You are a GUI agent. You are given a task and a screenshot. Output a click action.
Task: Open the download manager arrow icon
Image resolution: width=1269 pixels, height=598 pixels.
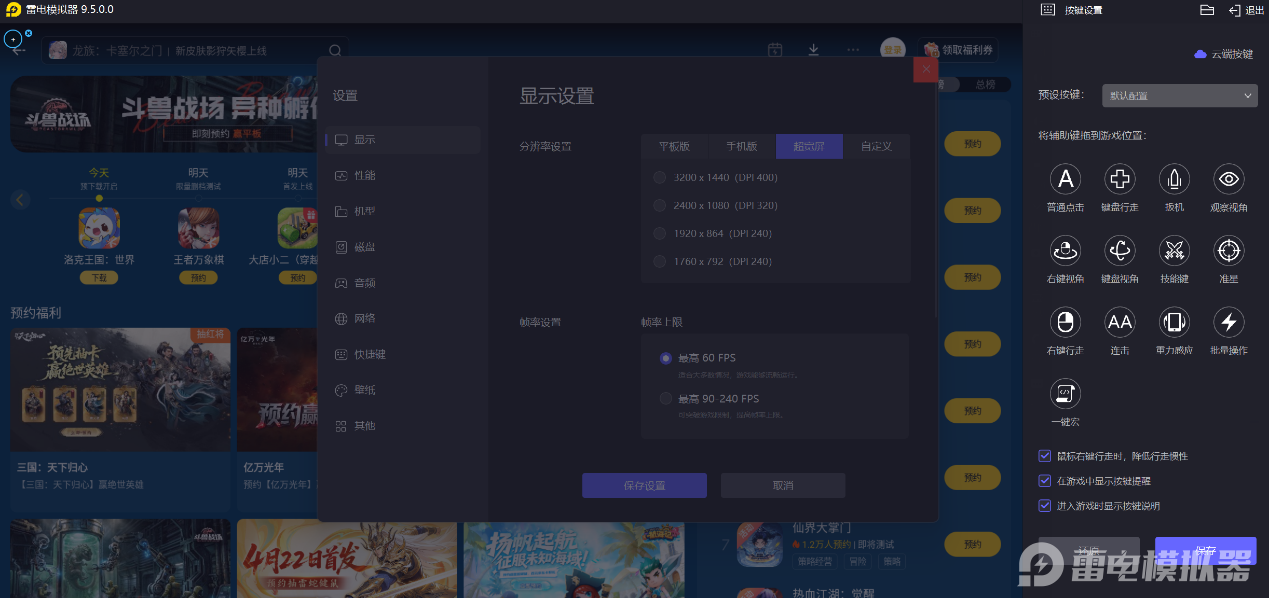click(814, 50)
